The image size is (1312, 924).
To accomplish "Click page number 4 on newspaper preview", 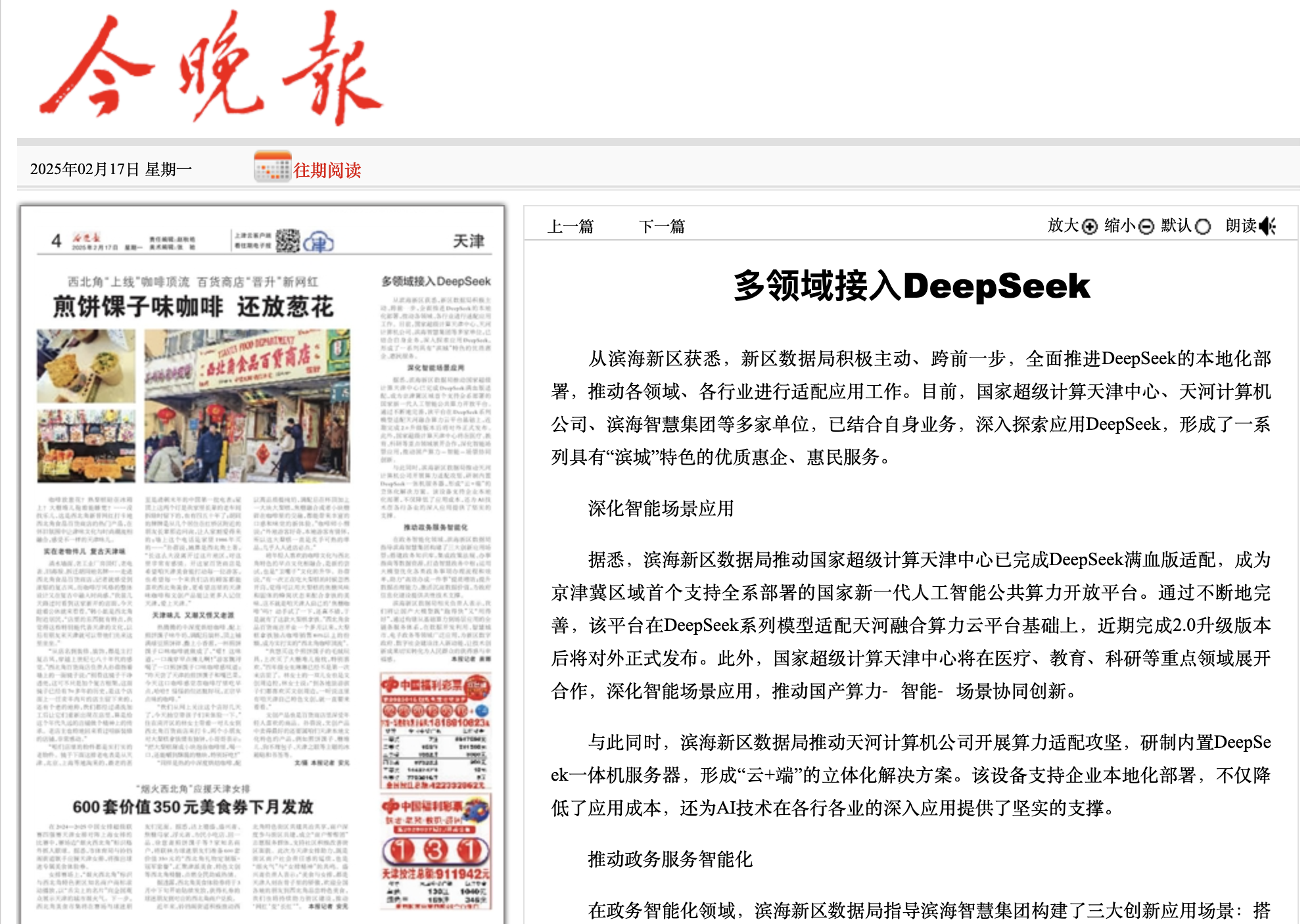I will click(57, 241).
